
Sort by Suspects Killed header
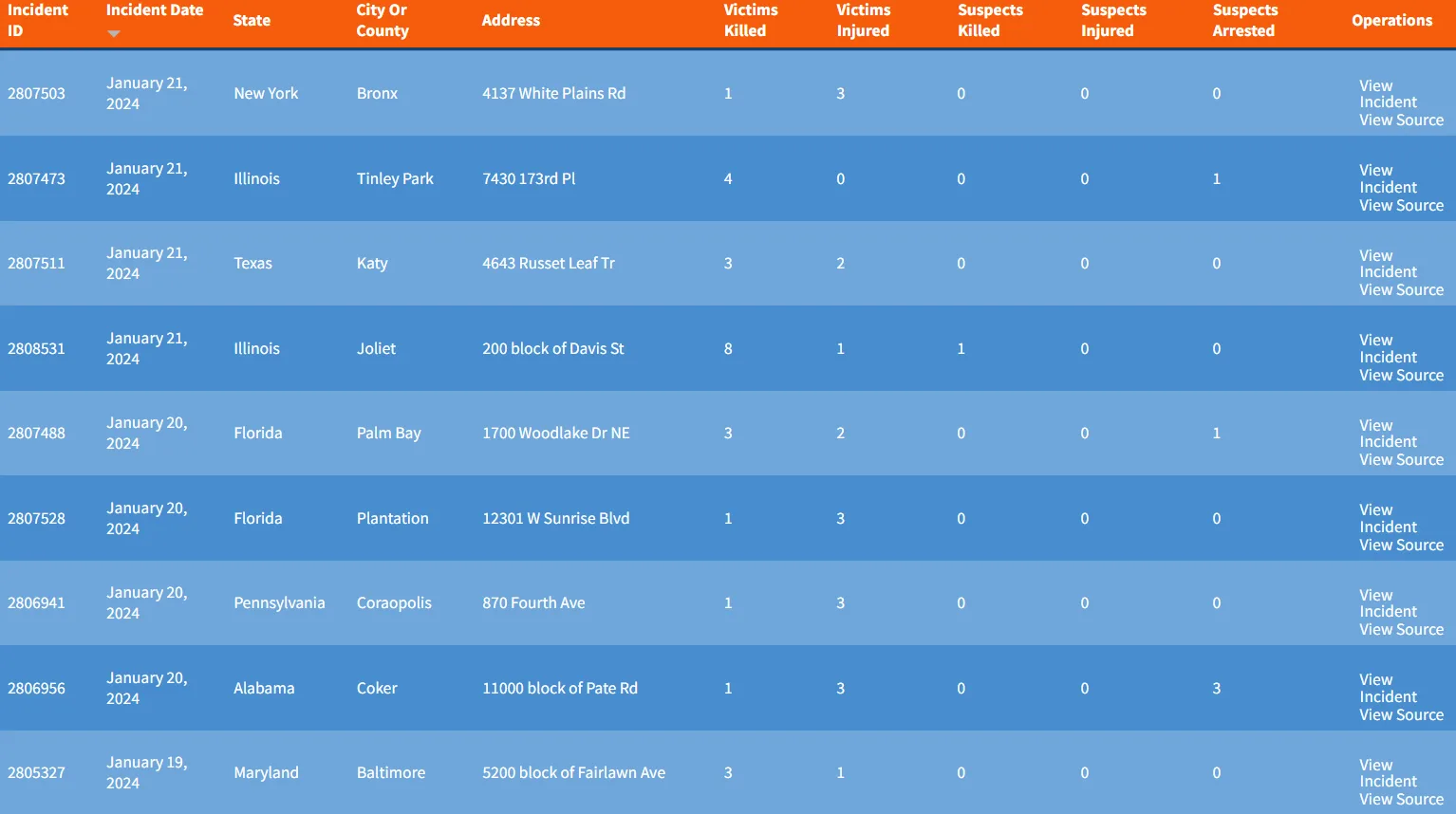tap(990, 20)
